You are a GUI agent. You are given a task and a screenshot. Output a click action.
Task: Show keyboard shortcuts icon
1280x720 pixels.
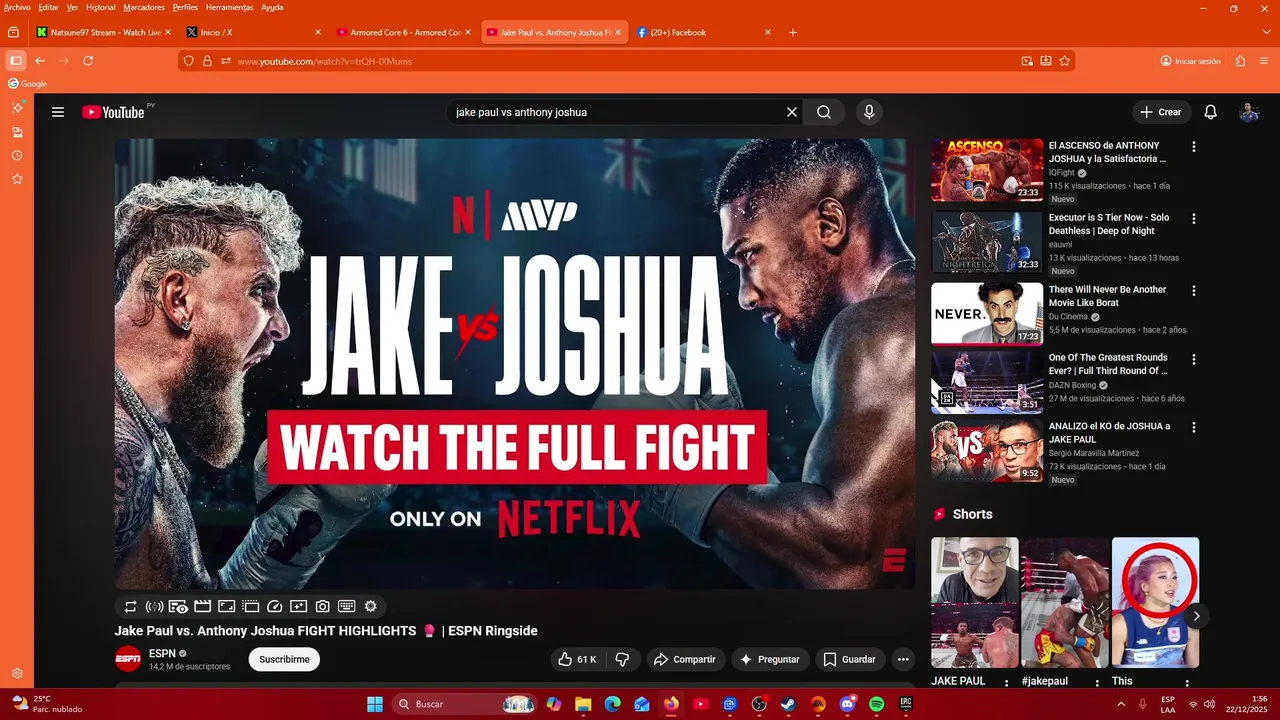pyautogui.click(x=346, y=606)
